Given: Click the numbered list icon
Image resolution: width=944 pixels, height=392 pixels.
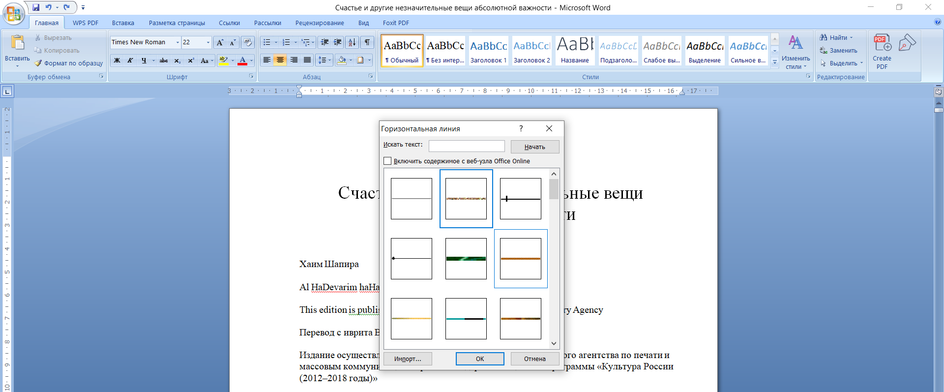Looking at the screenshot, I should click(x=286, y=43).
